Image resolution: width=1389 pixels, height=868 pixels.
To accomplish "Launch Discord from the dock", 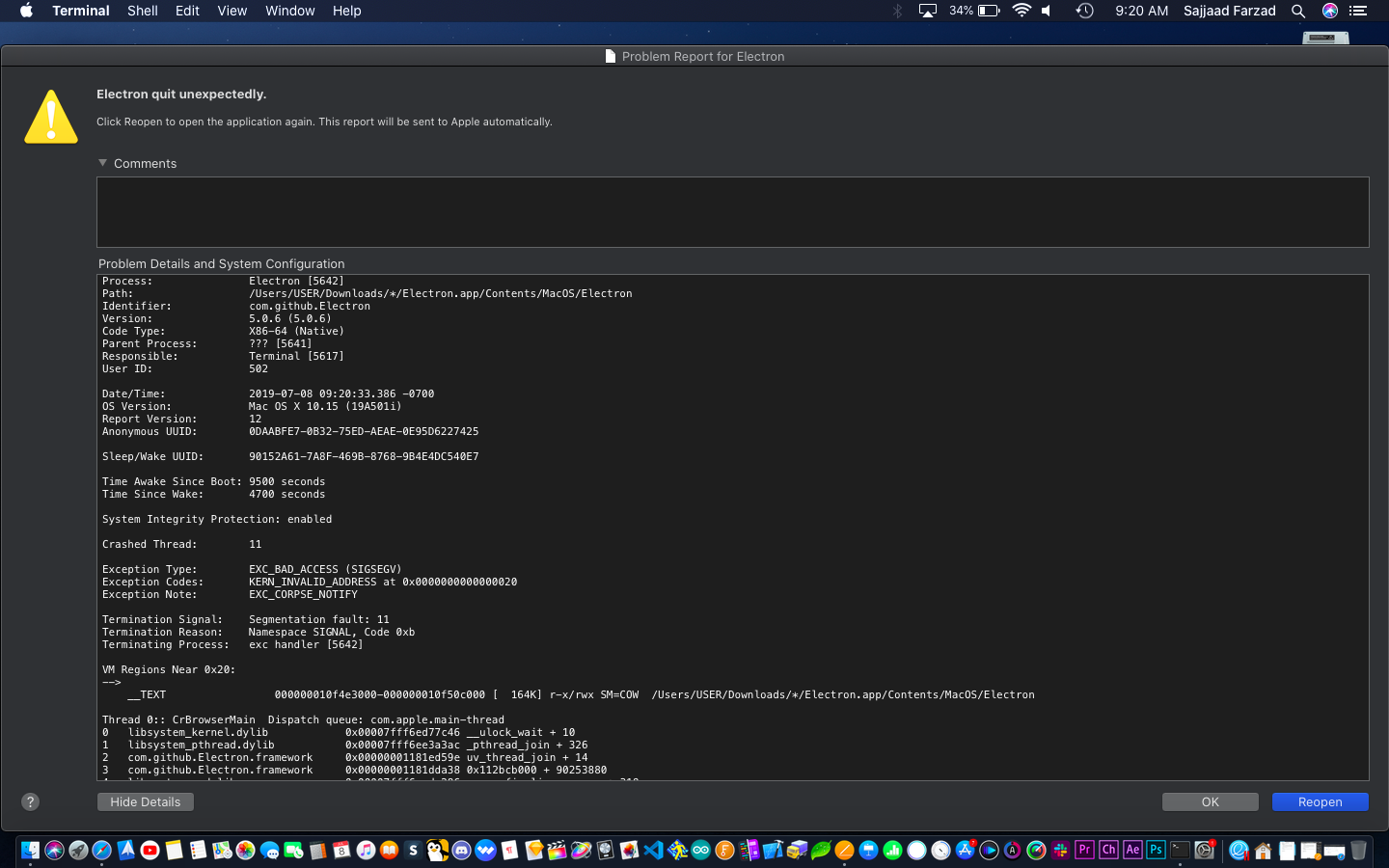I will [459, 850].
